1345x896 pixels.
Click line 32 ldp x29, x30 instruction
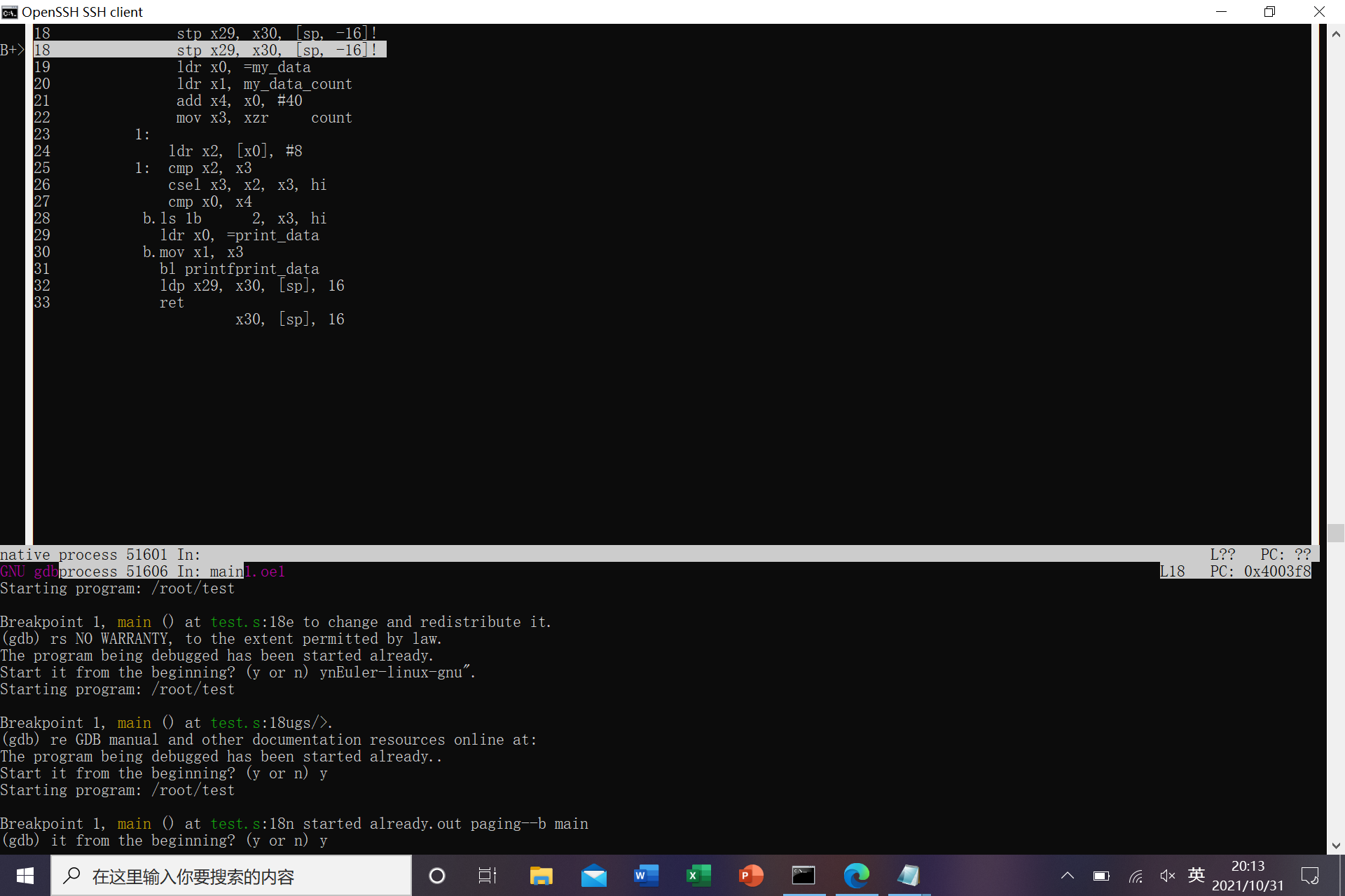coord(252,286)
